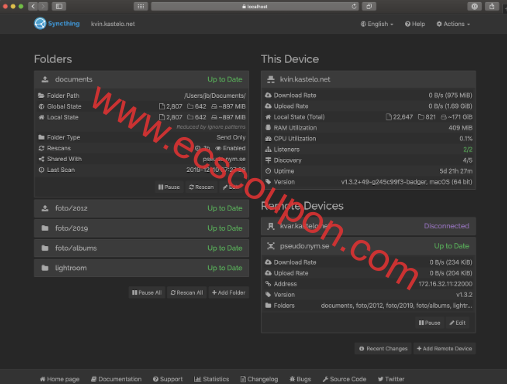Click the Send Only folder type value

coord(231,137)
